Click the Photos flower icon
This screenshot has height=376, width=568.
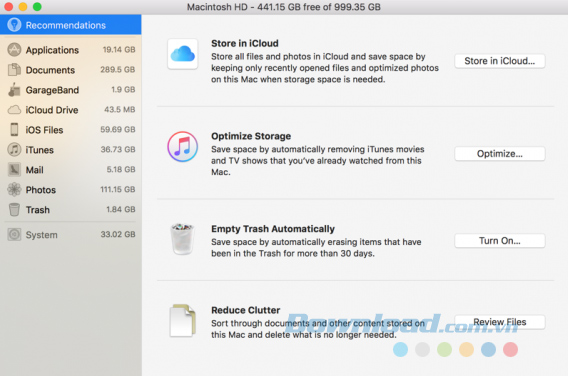(x=14, y=189)
